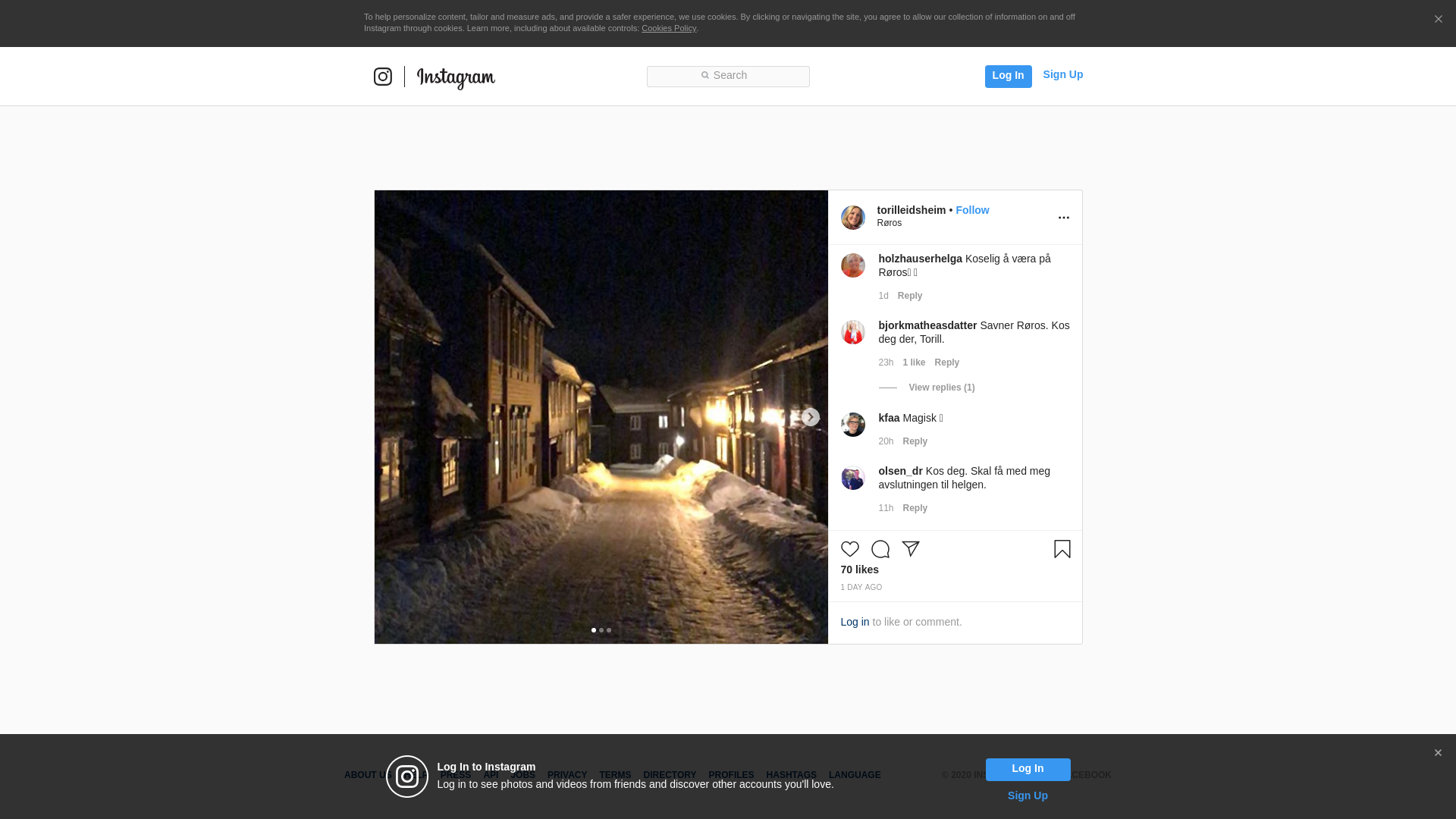Share the post with the paper plane icon

[911, 549]
